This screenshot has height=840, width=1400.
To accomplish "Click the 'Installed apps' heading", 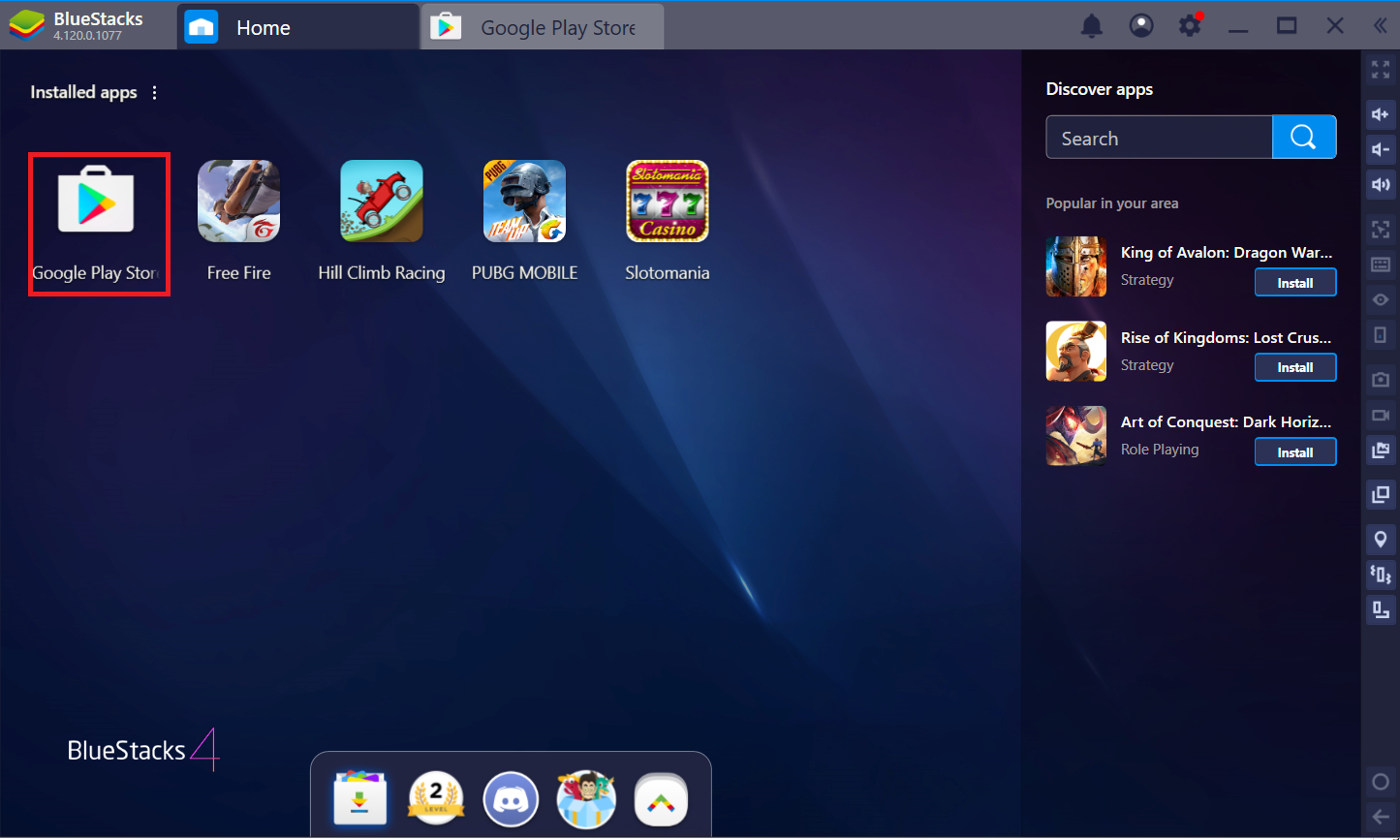I will (83, 92).
